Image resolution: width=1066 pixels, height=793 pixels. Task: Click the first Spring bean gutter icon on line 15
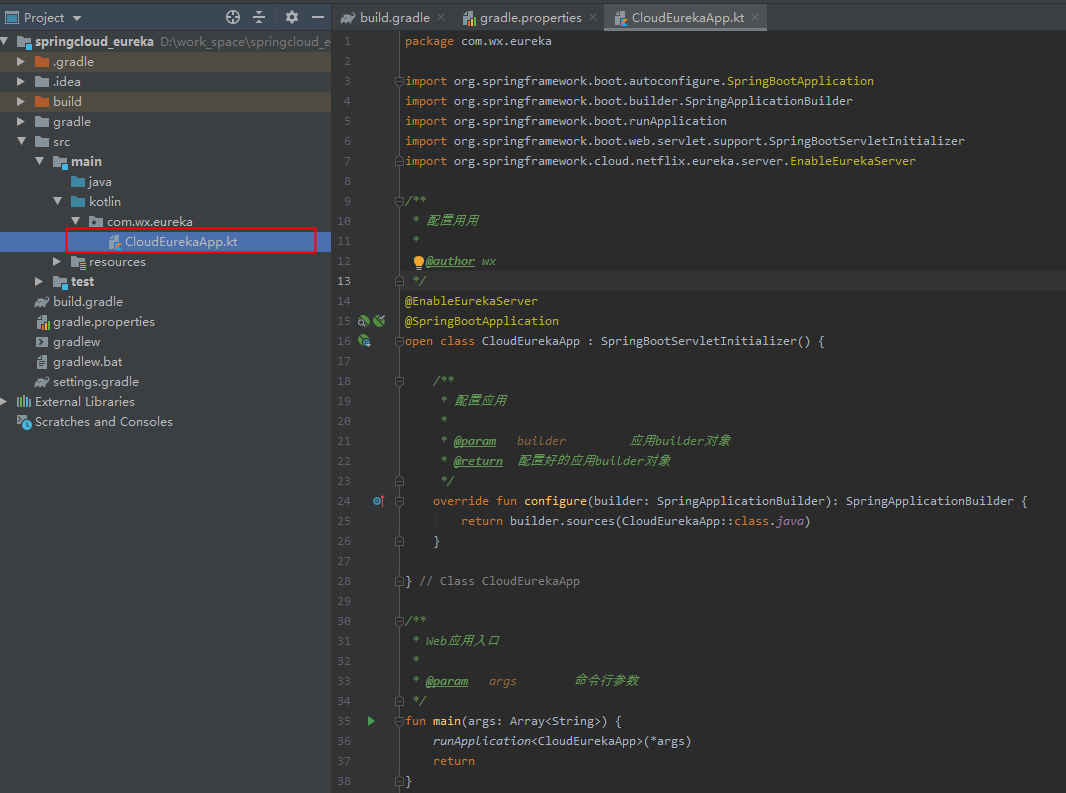[x=364, y=321]
